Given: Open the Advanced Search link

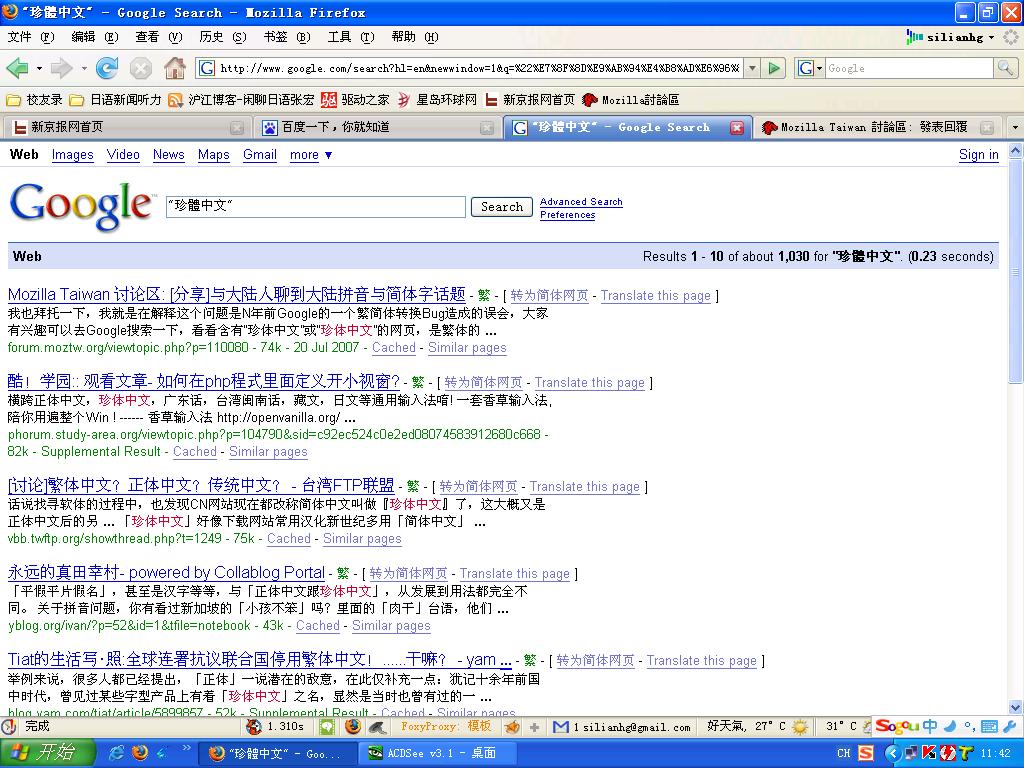Looking at the screenshot, I should [x=581, y=202].
